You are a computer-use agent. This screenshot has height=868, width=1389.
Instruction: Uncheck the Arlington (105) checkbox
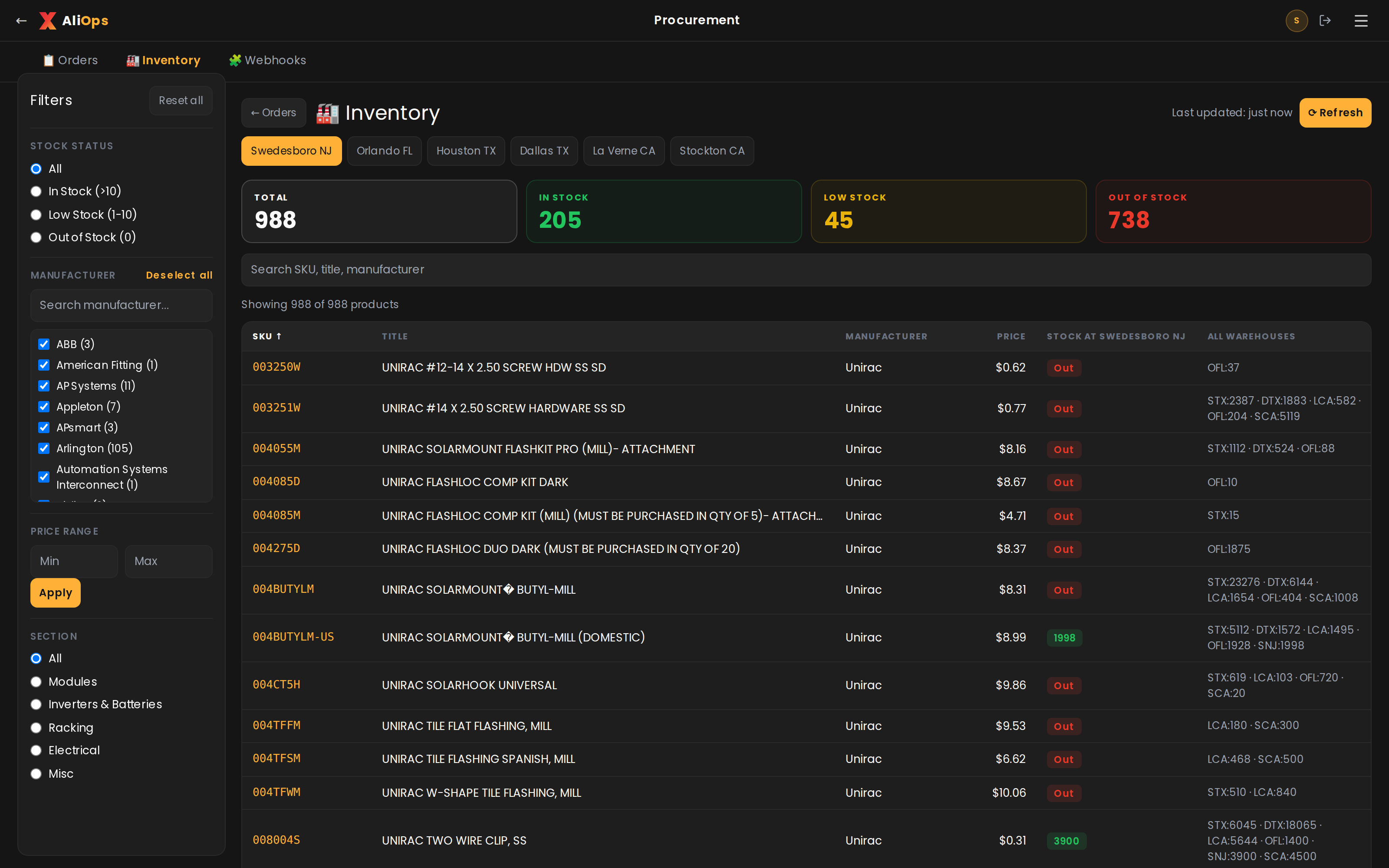tap(43, 448)
